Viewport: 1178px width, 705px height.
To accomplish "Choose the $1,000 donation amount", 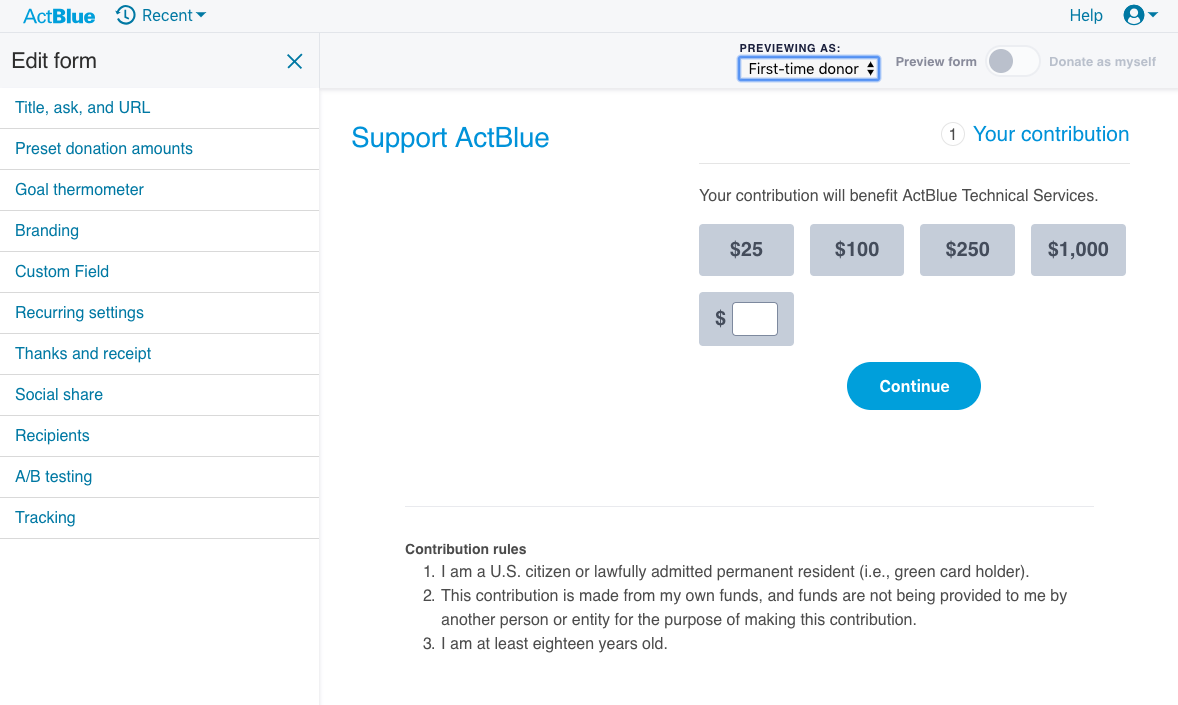I will click(x=1078, y=250).
